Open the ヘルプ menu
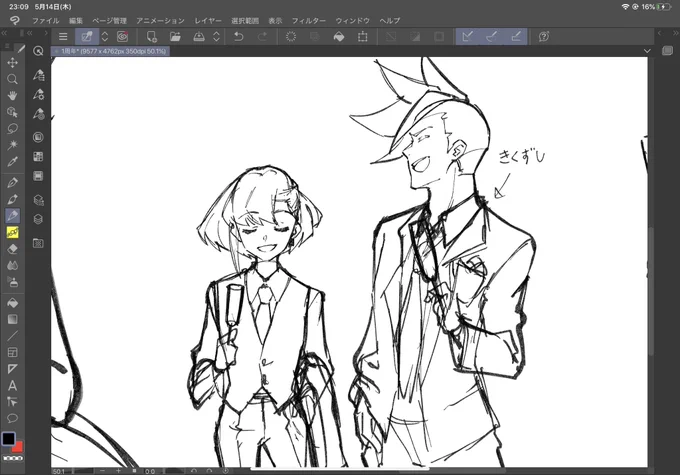Image resolution: width=680 pixels, height=475 pixels. (x=390, y=20)
